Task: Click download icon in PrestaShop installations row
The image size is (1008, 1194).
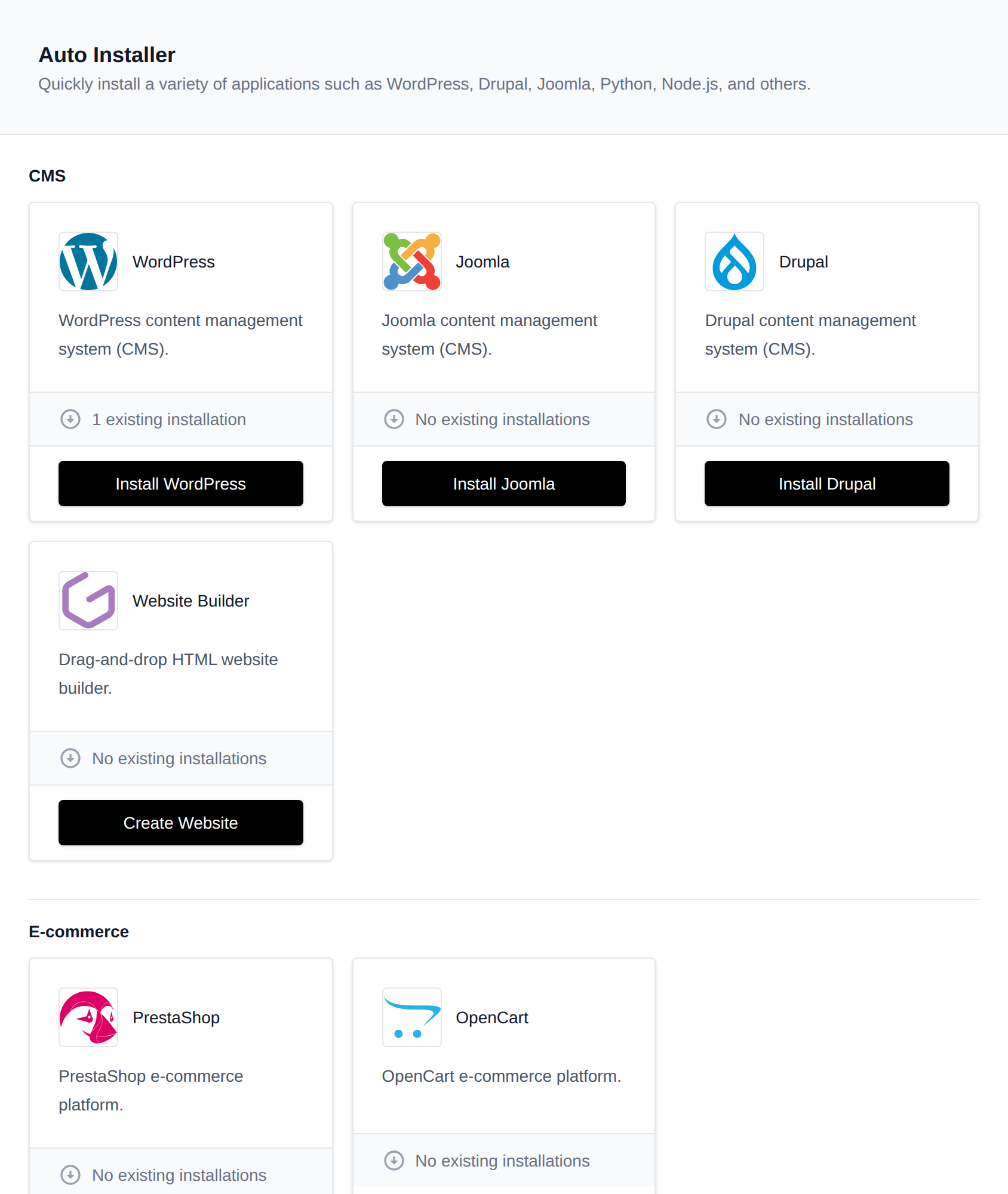Action: 70,1175
